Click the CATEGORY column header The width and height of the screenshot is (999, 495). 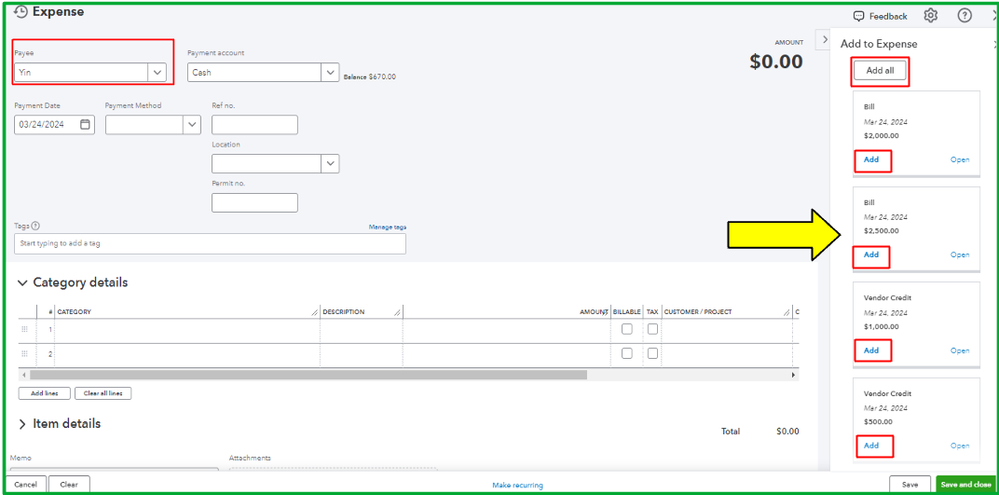pyautogui.click(x=75, y=312)
